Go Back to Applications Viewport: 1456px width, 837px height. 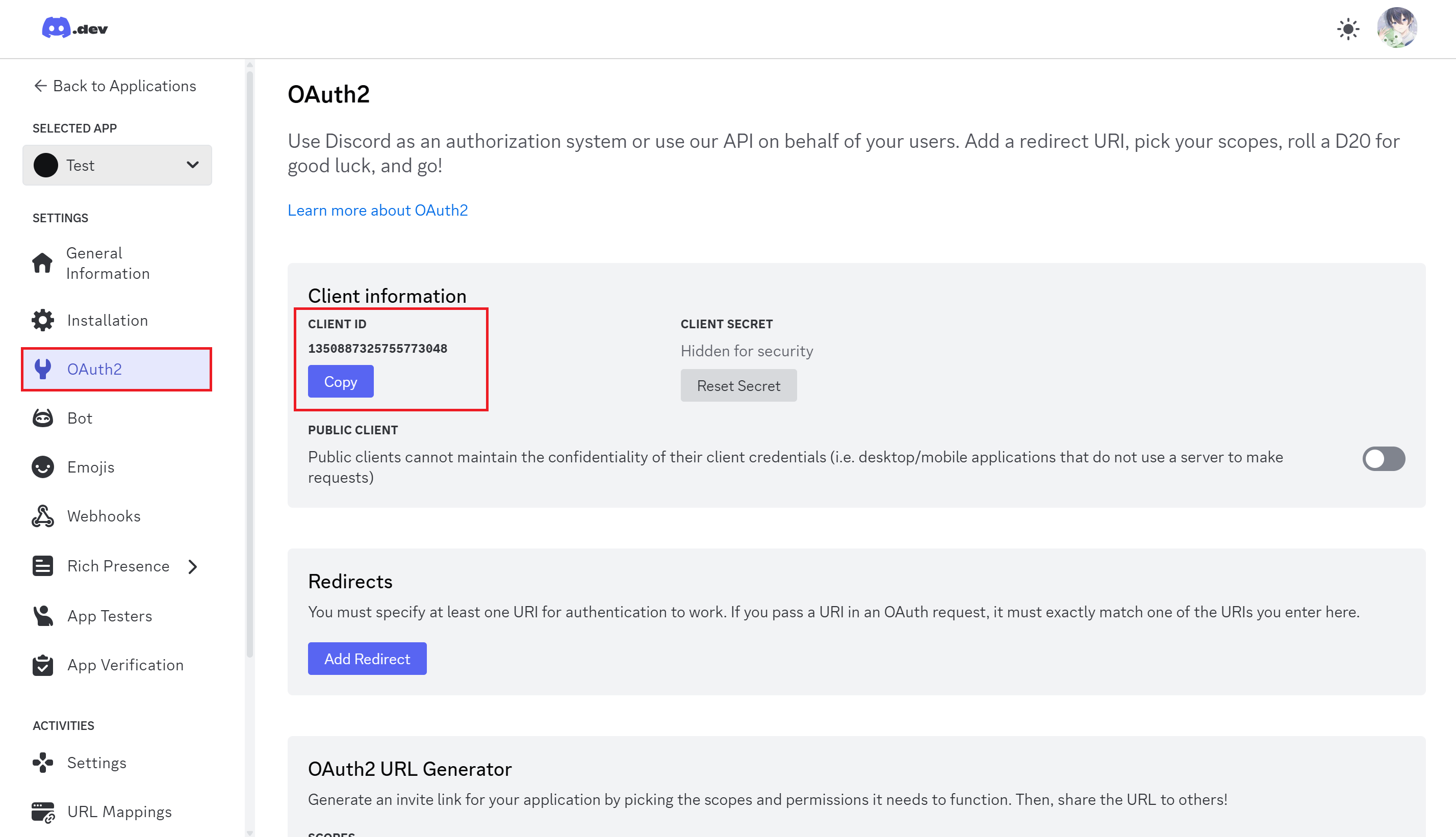coord(115,86)
